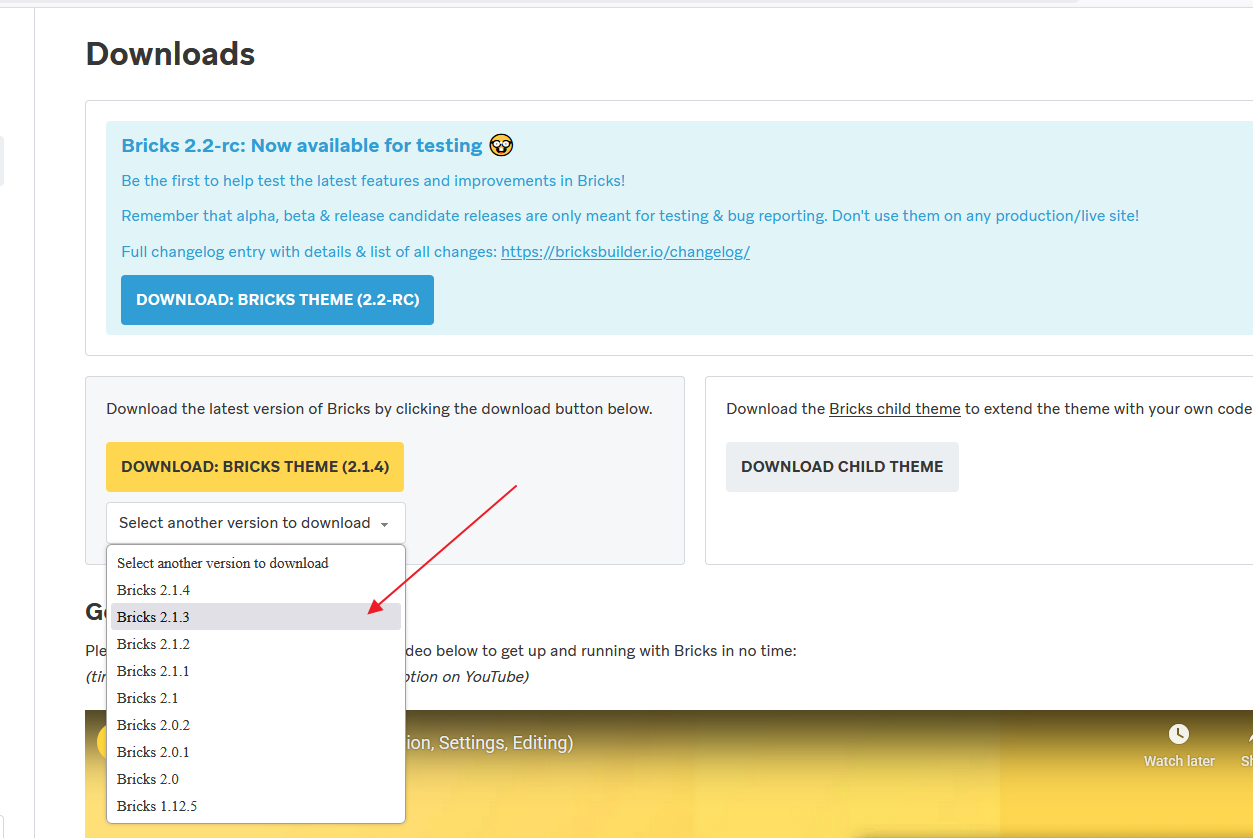Select Bricks 2.0.1 version
Screen dimensions: 1253x838
pos(153,752)
